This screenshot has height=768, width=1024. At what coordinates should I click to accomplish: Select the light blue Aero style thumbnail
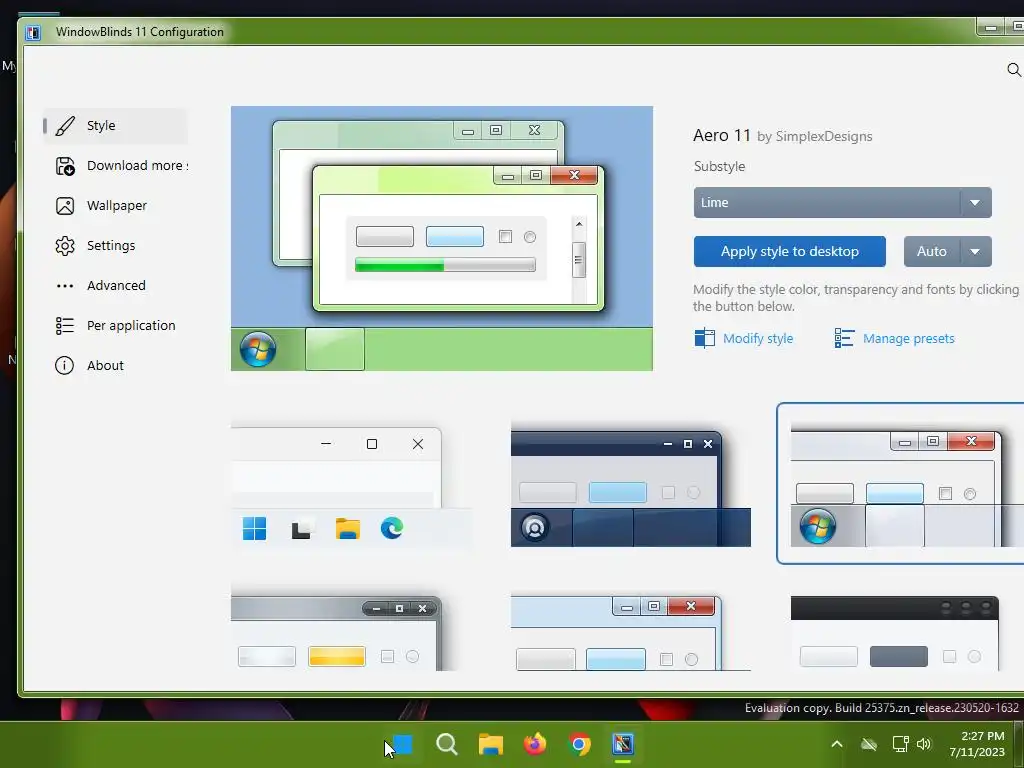click(630, 632)
